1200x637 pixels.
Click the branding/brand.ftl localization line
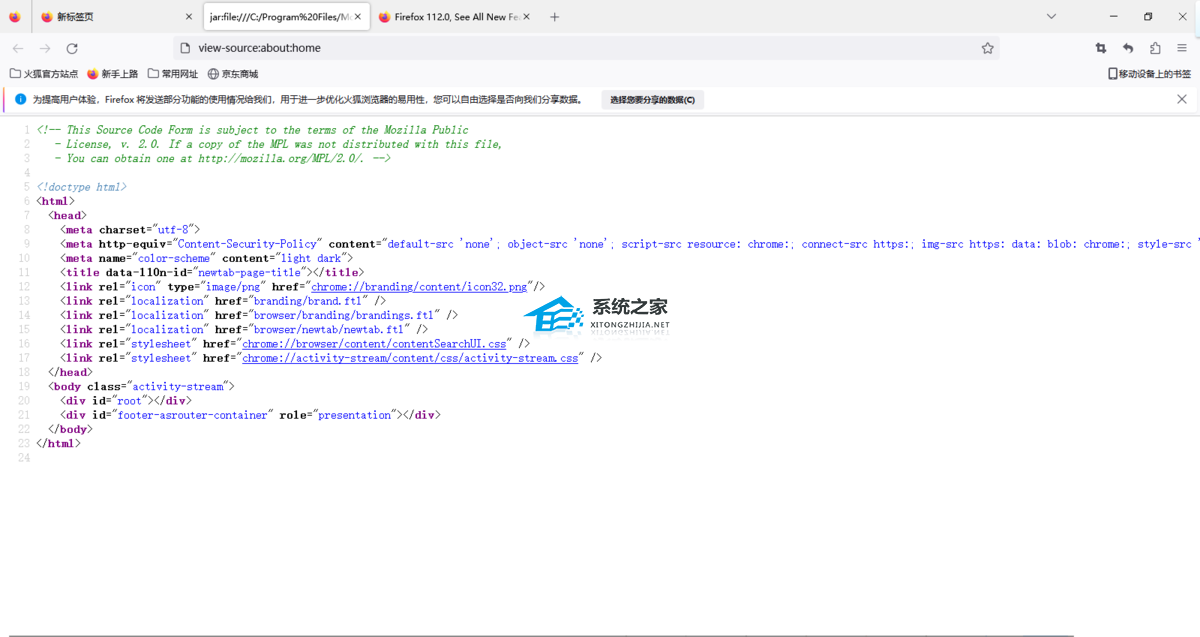coord(223,301)
